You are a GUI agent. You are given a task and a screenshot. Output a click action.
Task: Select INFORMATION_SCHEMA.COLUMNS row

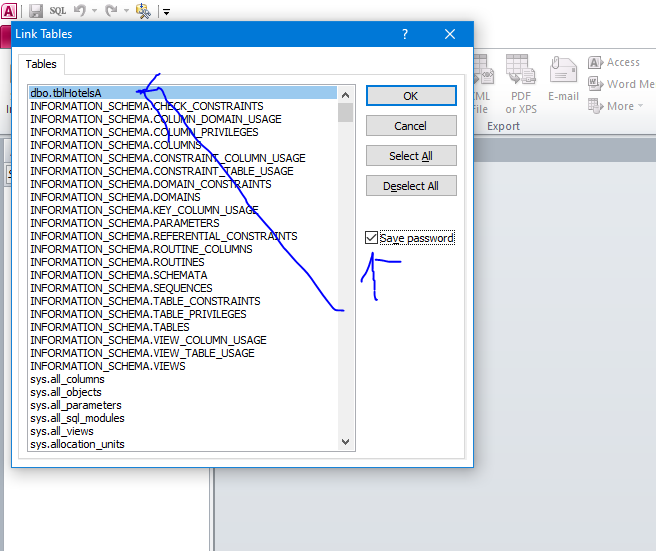coord(183,145)
